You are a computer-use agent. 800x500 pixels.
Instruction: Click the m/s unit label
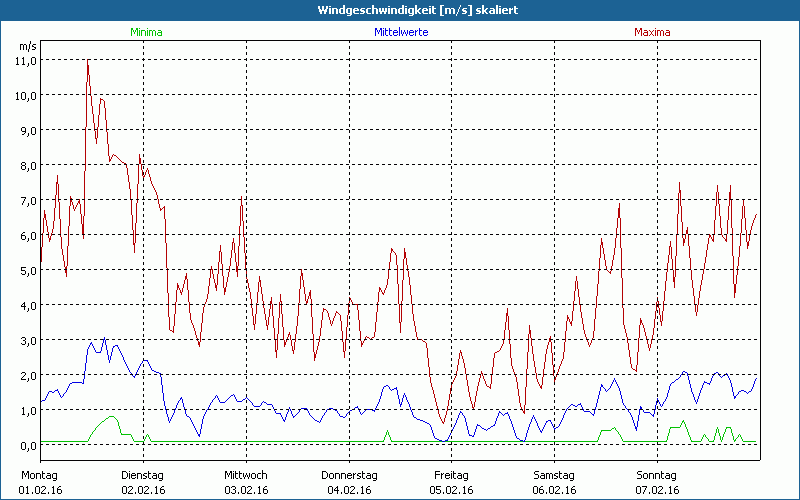tap(27, 46)
